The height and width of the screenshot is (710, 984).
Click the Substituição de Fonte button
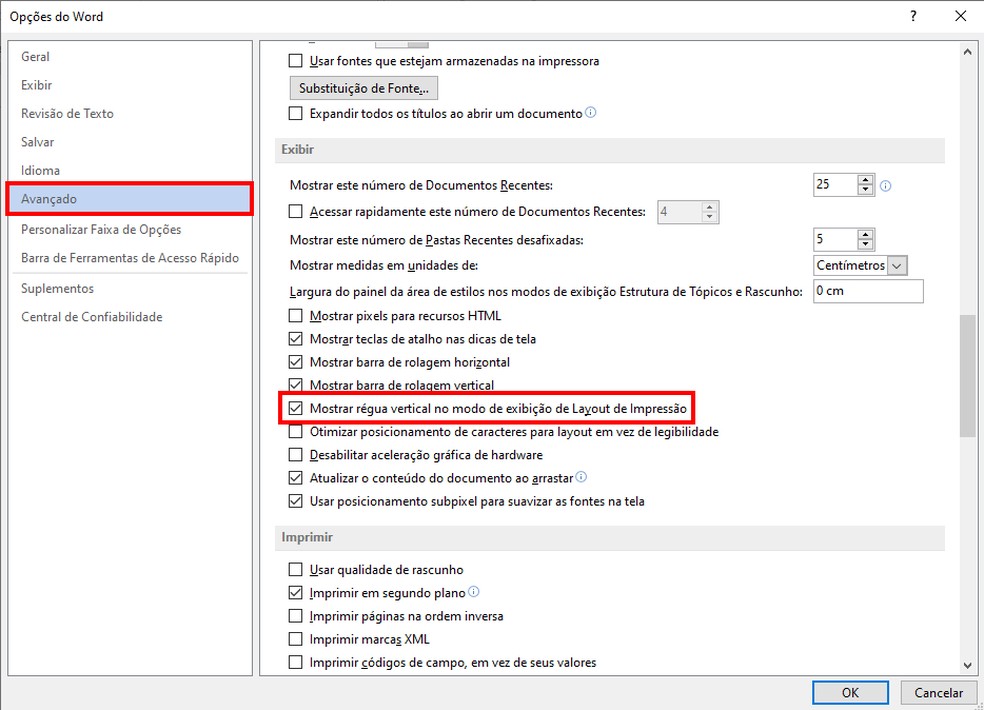(x=364, y=88)
